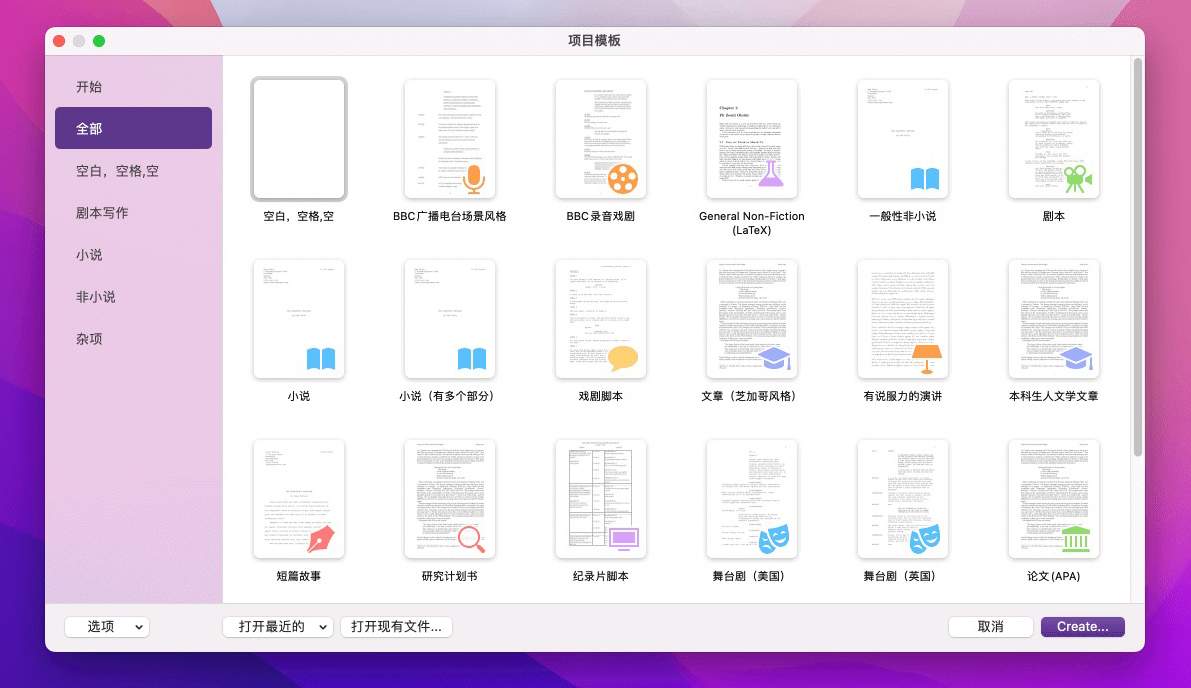Show the 杂项 category templates
1191x688 pixels.
click(89, 339)
